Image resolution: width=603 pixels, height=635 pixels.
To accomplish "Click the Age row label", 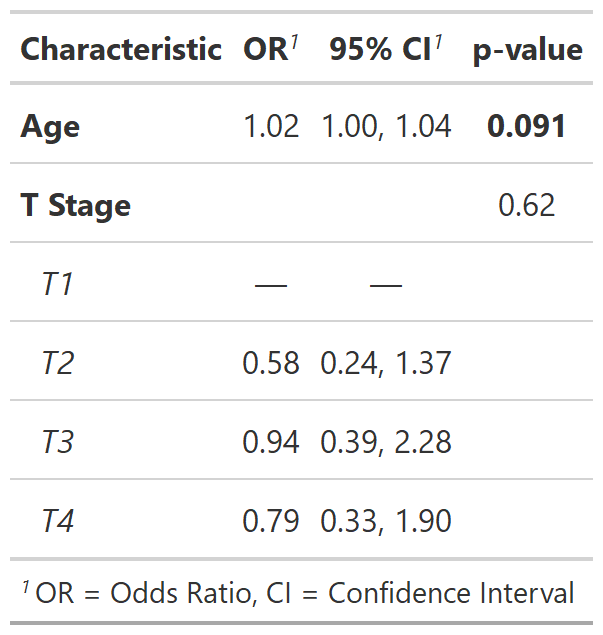I will tap(51, 127).
